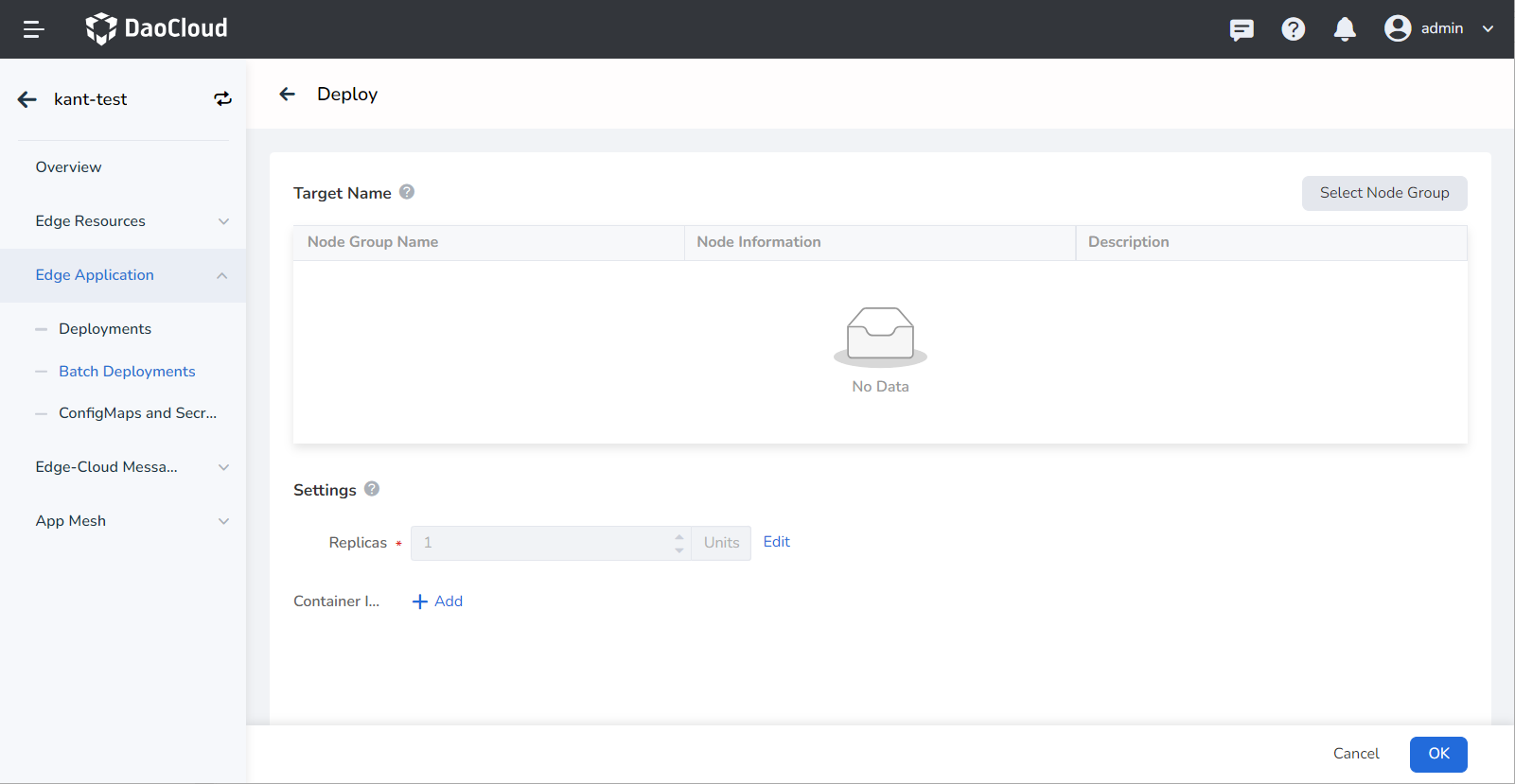Open the admin user dropdown
Screen dimensions: 1515x784
pyautogui.click(x=1438, y=28)
